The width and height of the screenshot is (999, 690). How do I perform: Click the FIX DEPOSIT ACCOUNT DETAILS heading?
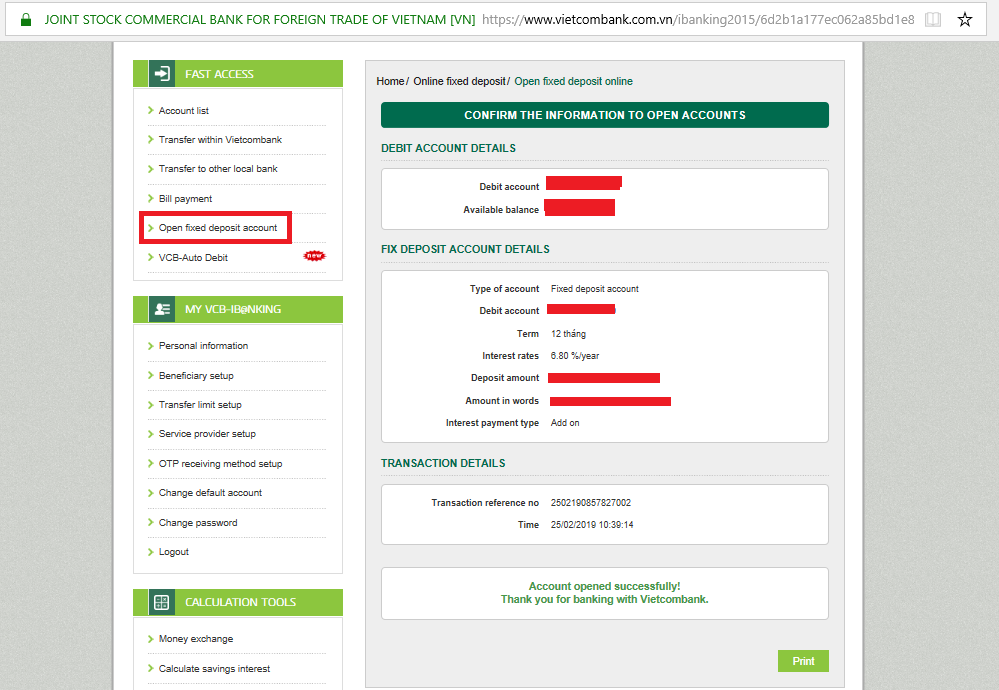(465, 250)
